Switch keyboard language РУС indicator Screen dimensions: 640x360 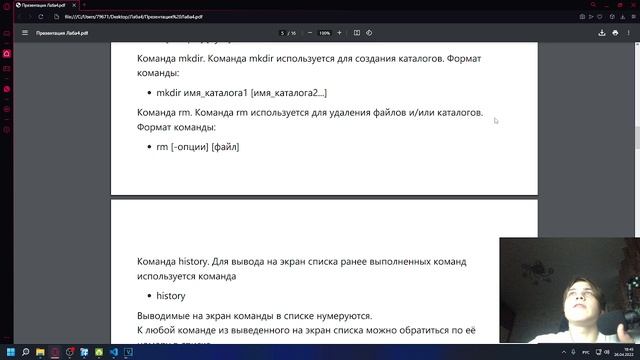586,352
